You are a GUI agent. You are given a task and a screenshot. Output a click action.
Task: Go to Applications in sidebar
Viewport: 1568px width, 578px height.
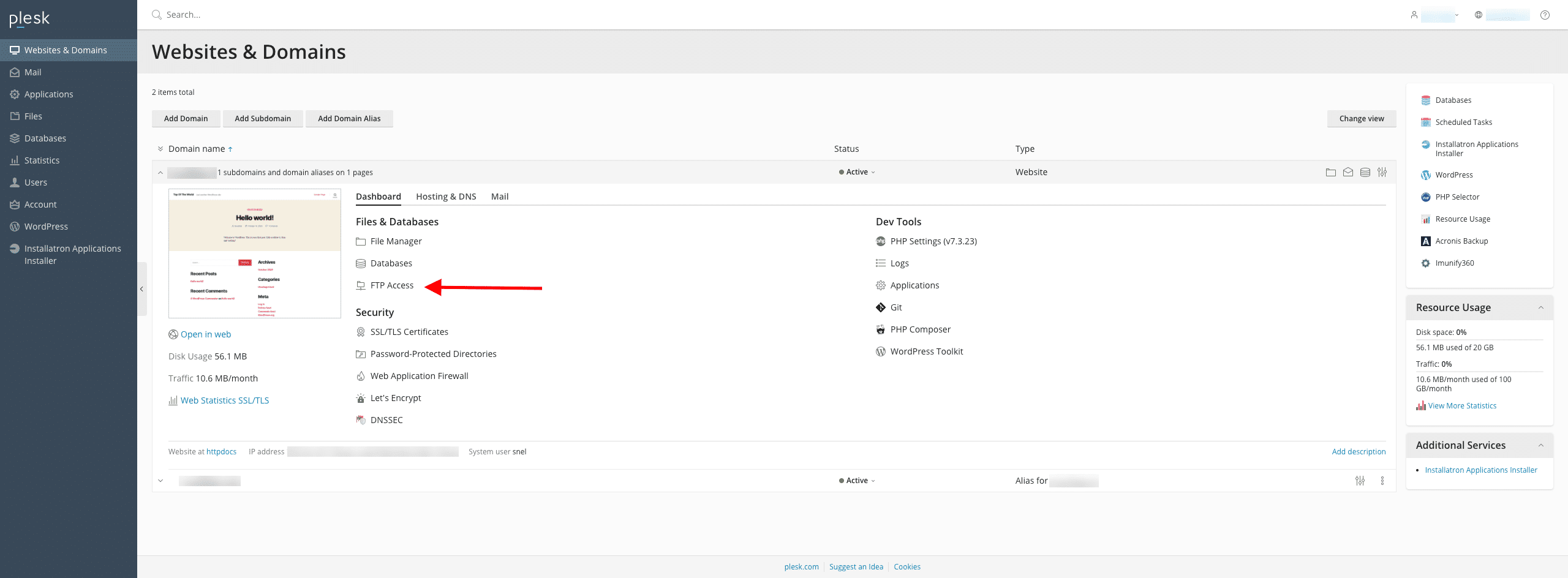(69, 94)
